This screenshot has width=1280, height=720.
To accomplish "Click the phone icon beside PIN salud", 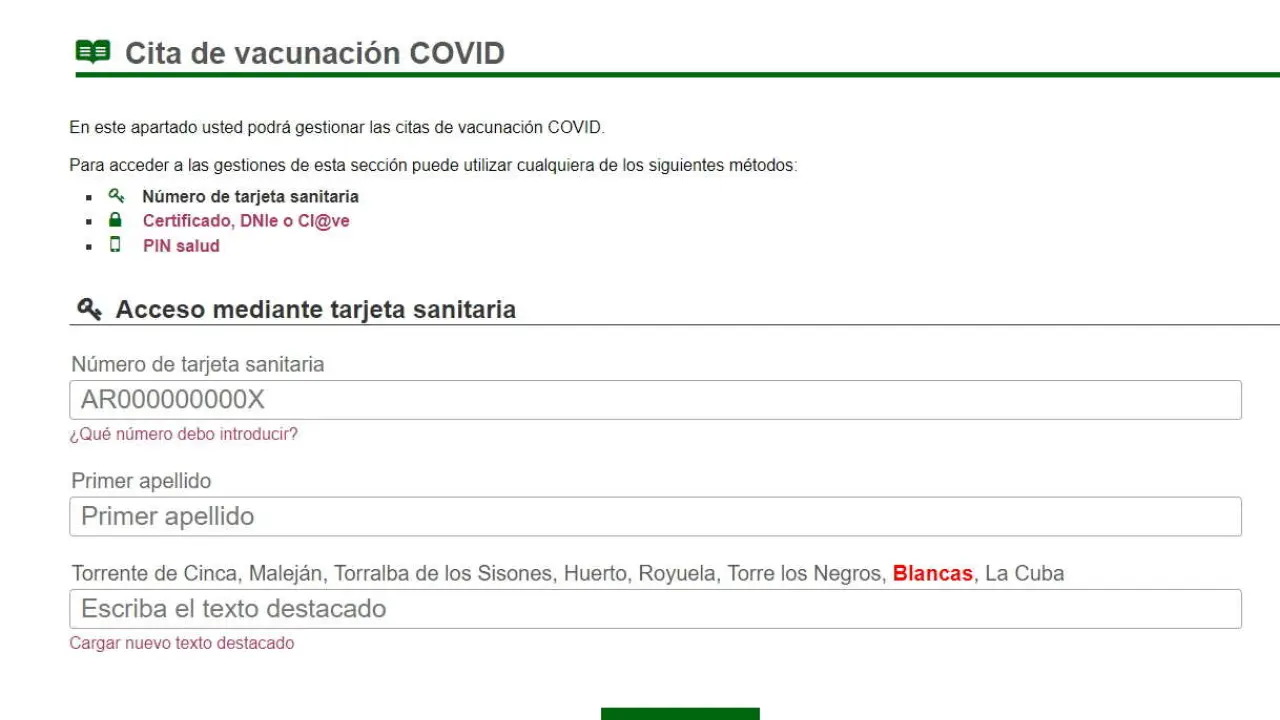I will click(x=116, y=245).
